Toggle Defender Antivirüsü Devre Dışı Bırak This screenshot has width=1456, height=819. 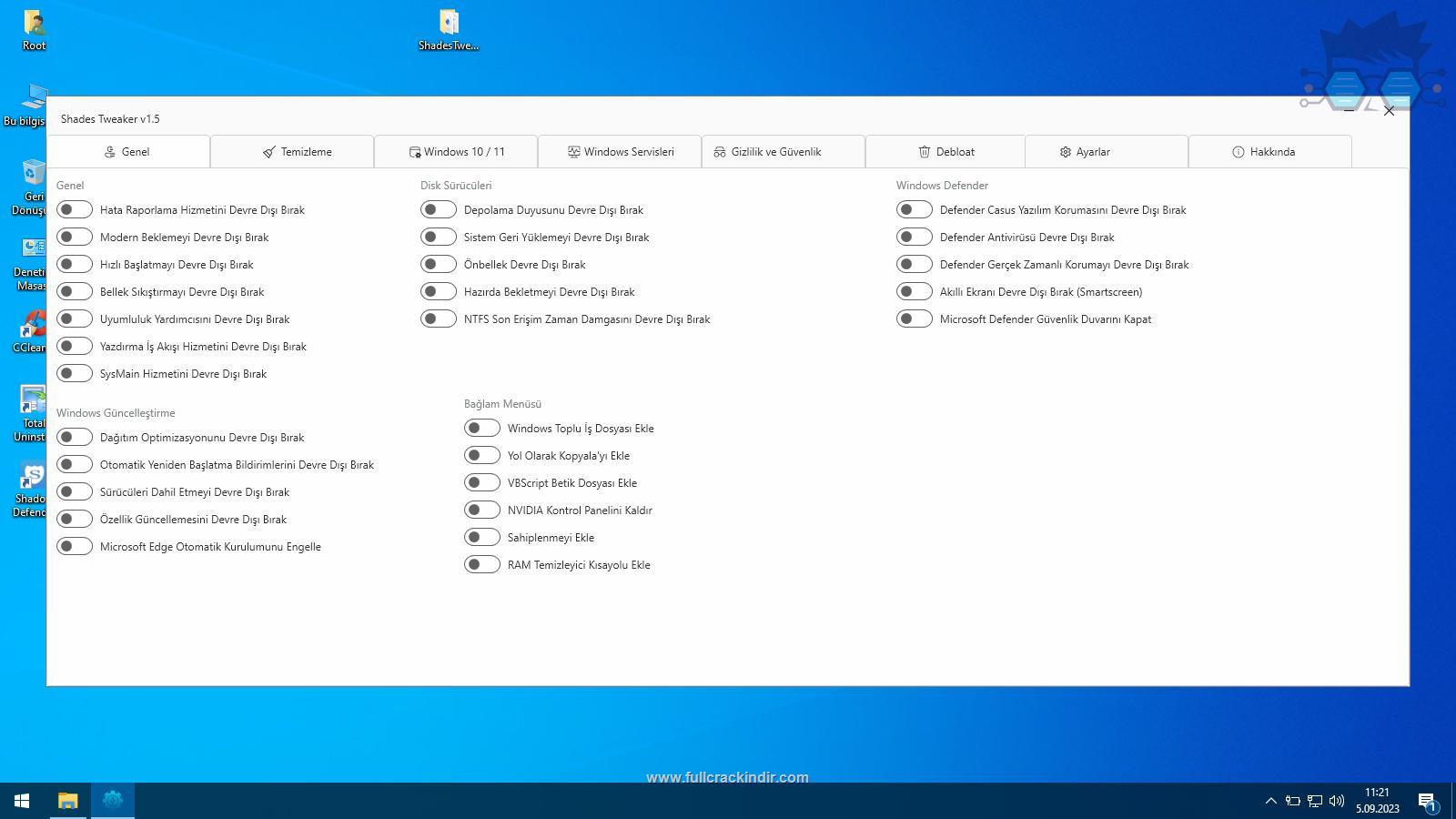(x=915, y=237)
